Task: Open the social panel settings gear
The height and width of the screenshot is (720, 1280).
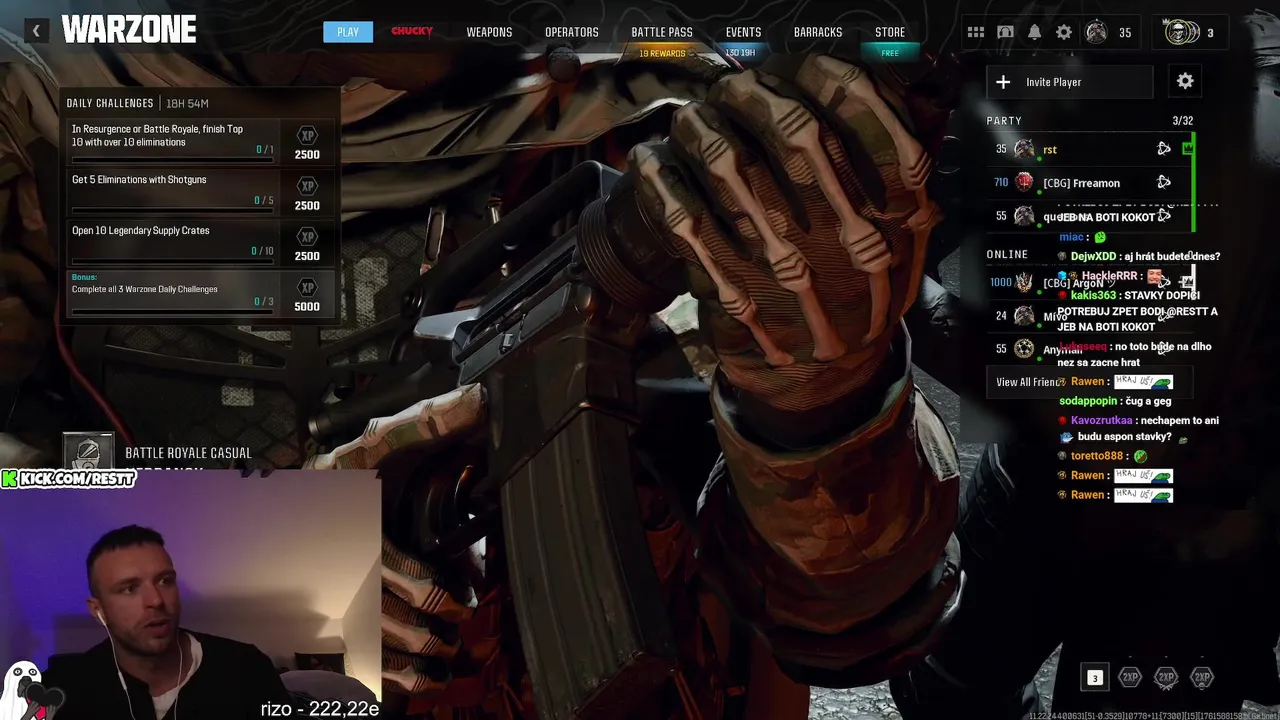Action: (x=1185, y=81)
